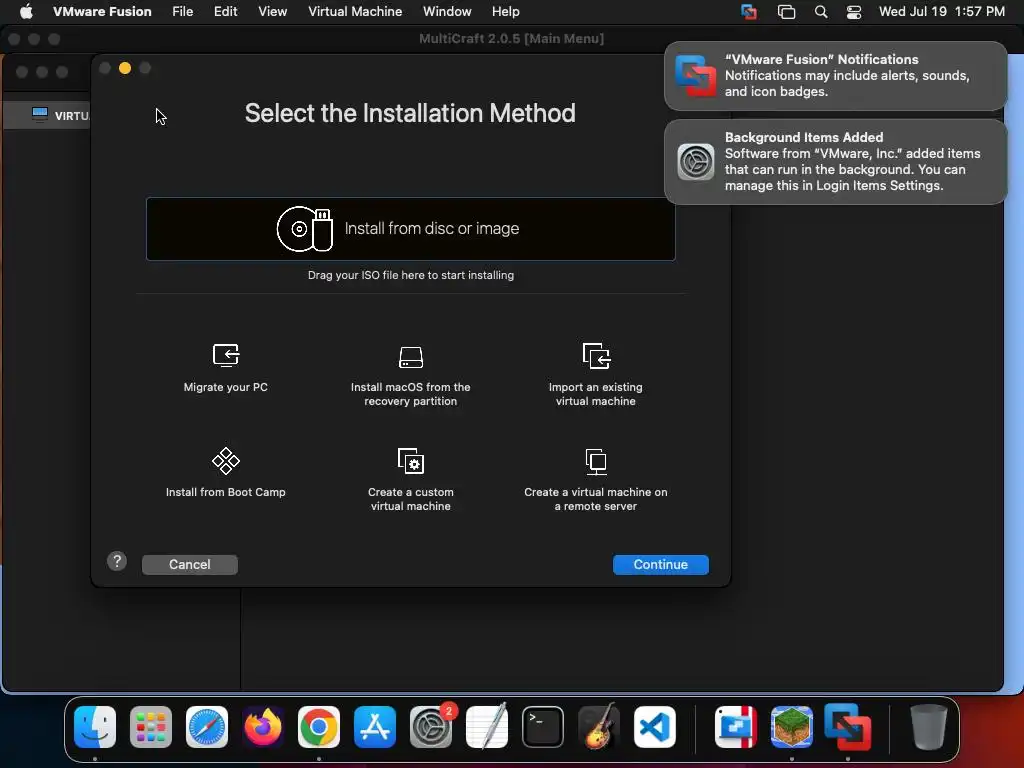Open the Edit menu
This screenshot has width=1024, height=768.
225,12
